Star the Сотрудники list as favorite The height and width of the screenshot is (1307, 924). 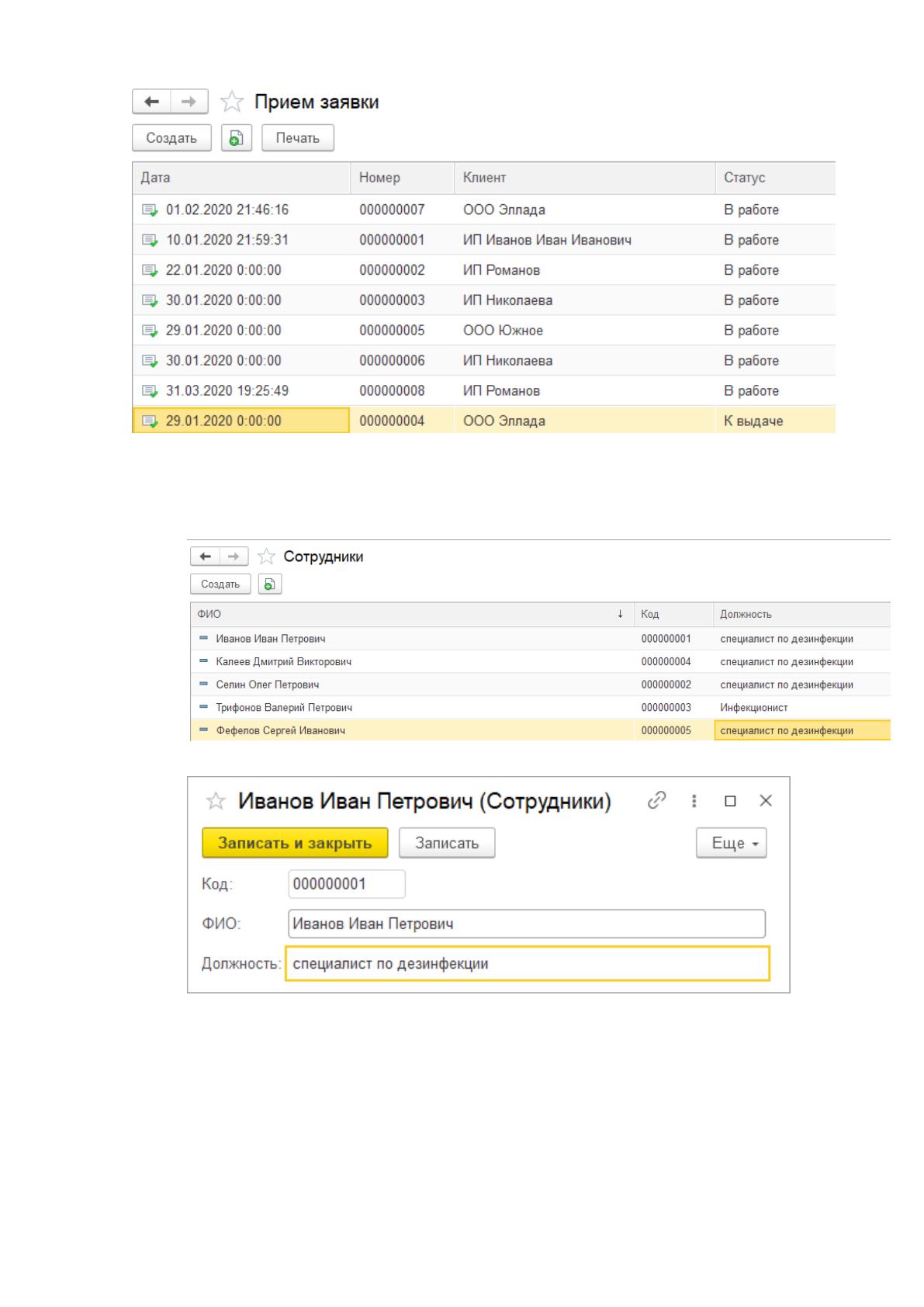point(266,556)
